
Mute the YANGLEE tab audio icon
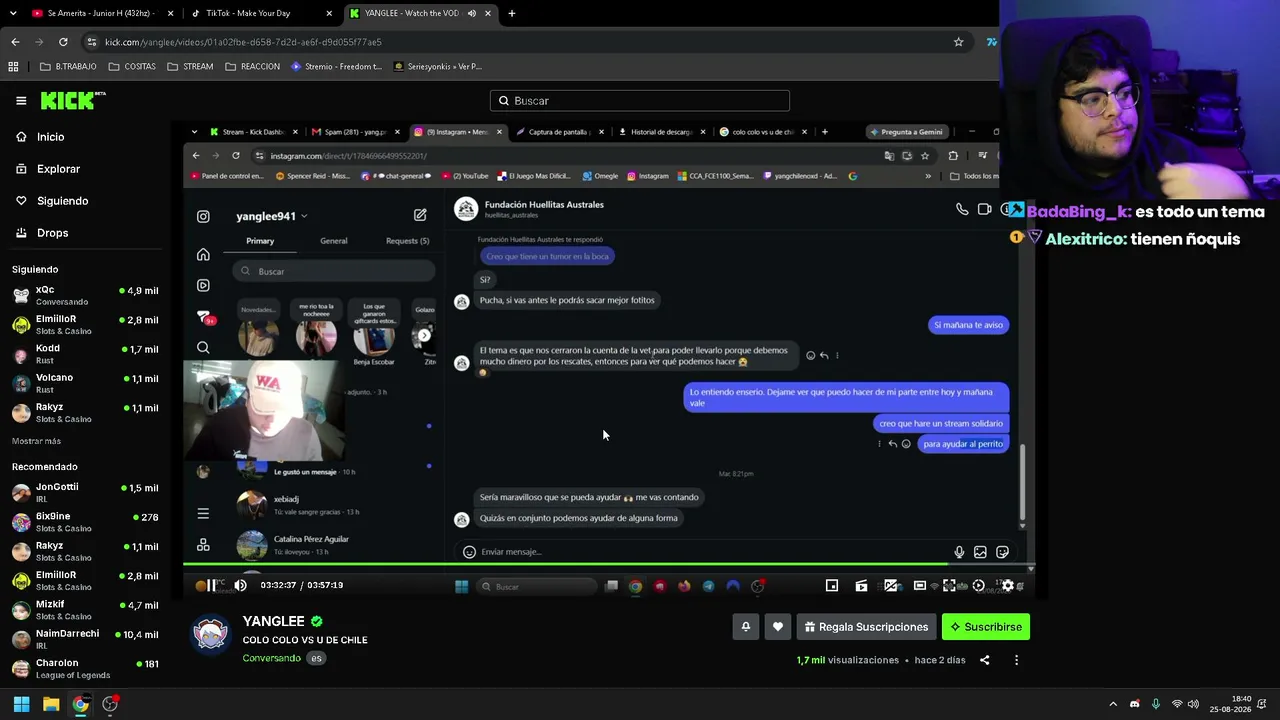pyautogui.click(x=471, y=13)
